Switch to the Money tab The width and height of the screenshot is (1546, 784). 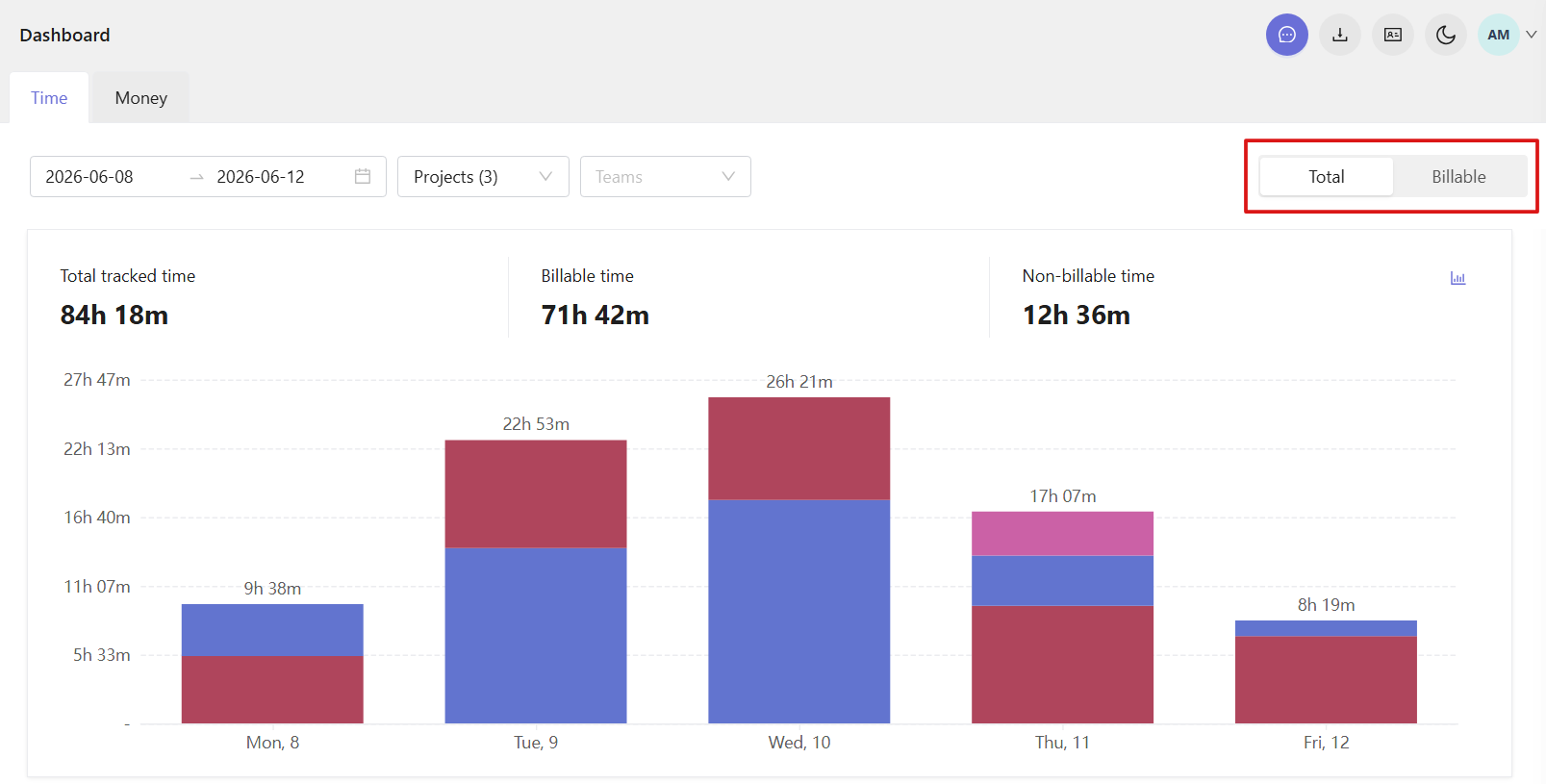(140, 98)
